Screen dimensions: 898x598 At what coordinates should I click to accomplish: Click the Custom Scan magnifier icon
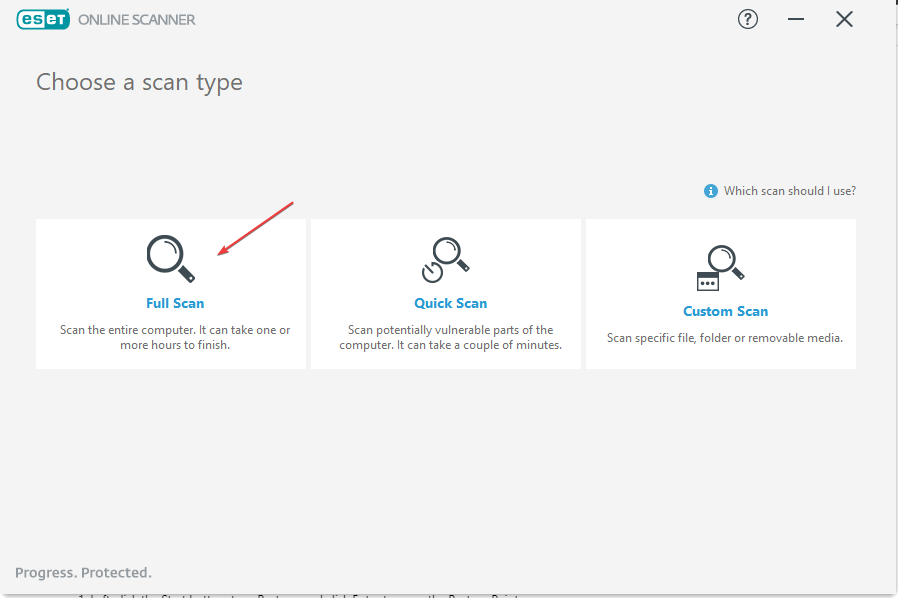tap(720, 267)
